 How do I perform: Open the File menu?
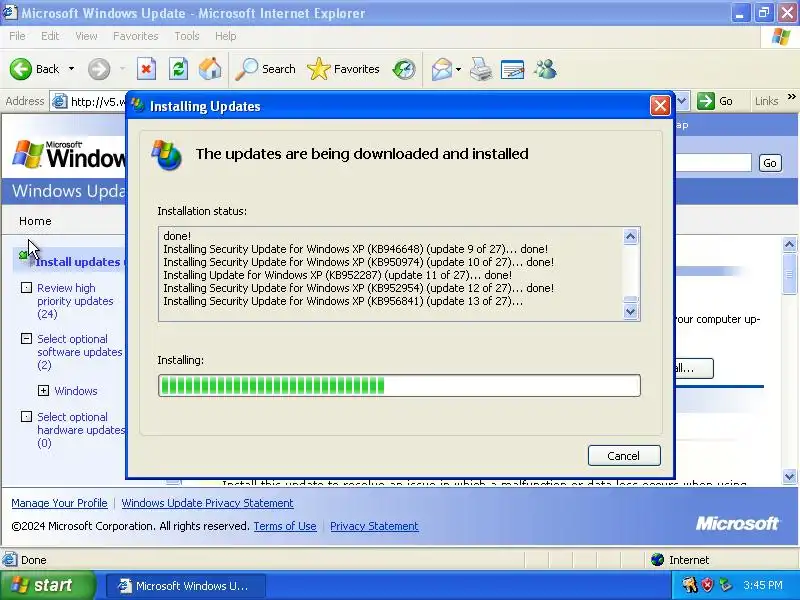pyautogui.click(x=17, y=36)
